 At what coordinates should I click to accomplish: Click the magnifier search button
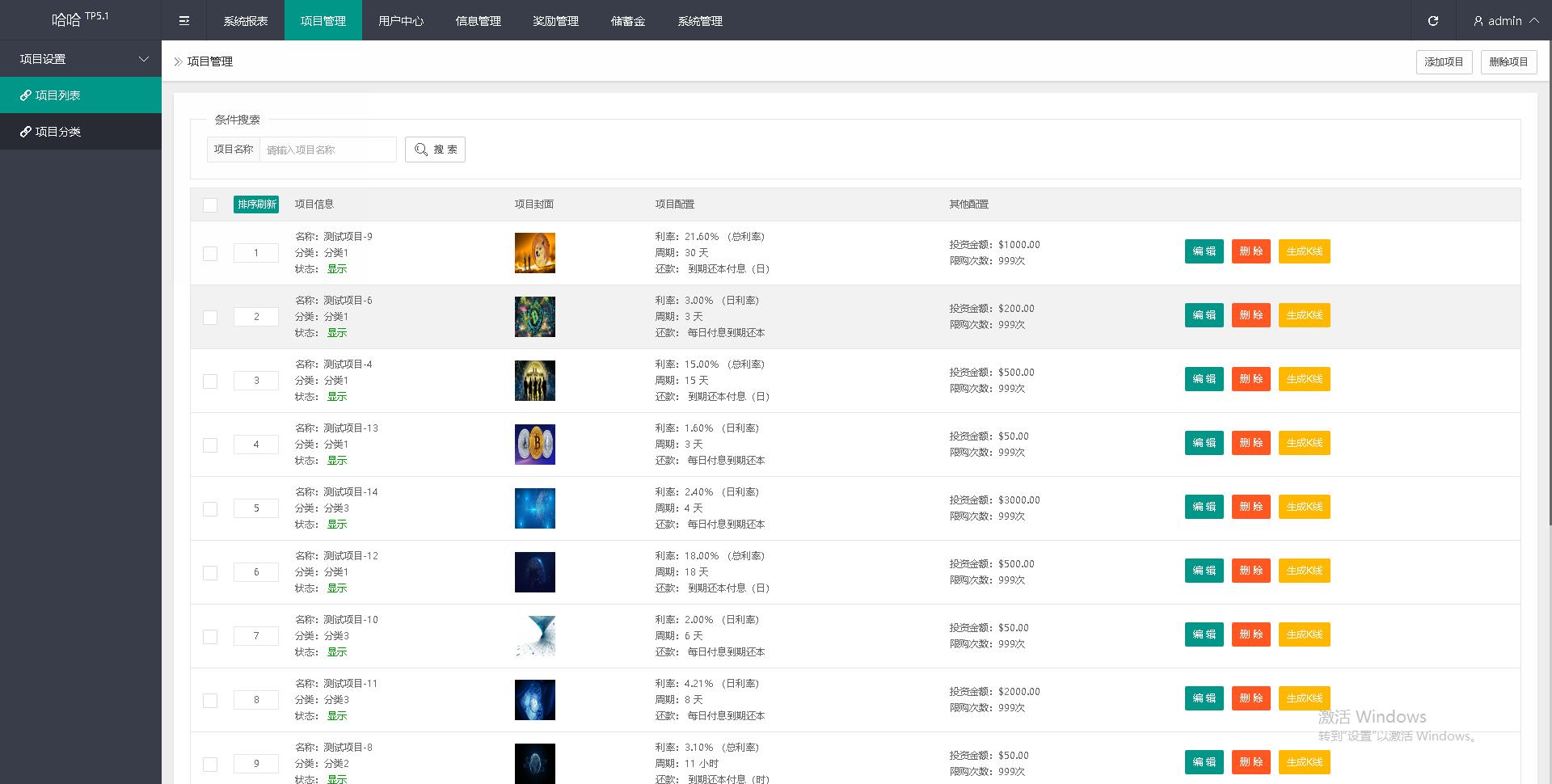click(x=435, y=150)
